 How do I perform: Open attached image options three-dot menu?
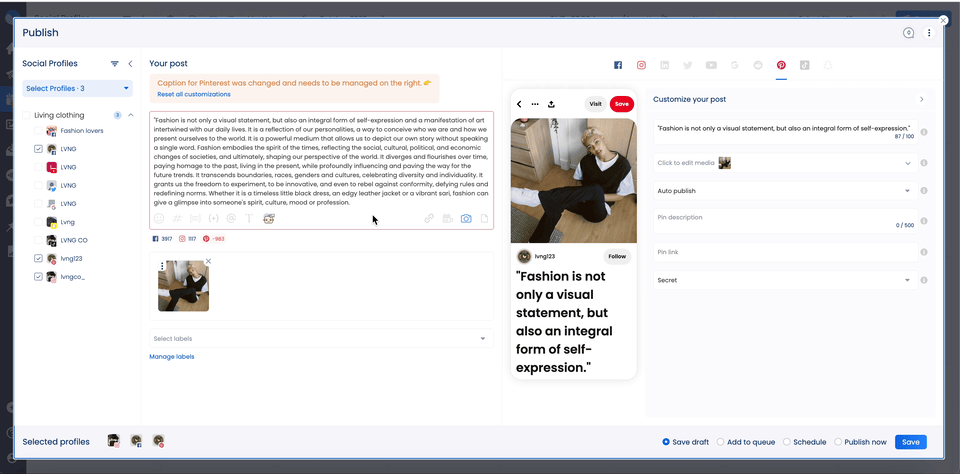click(162, 266)
